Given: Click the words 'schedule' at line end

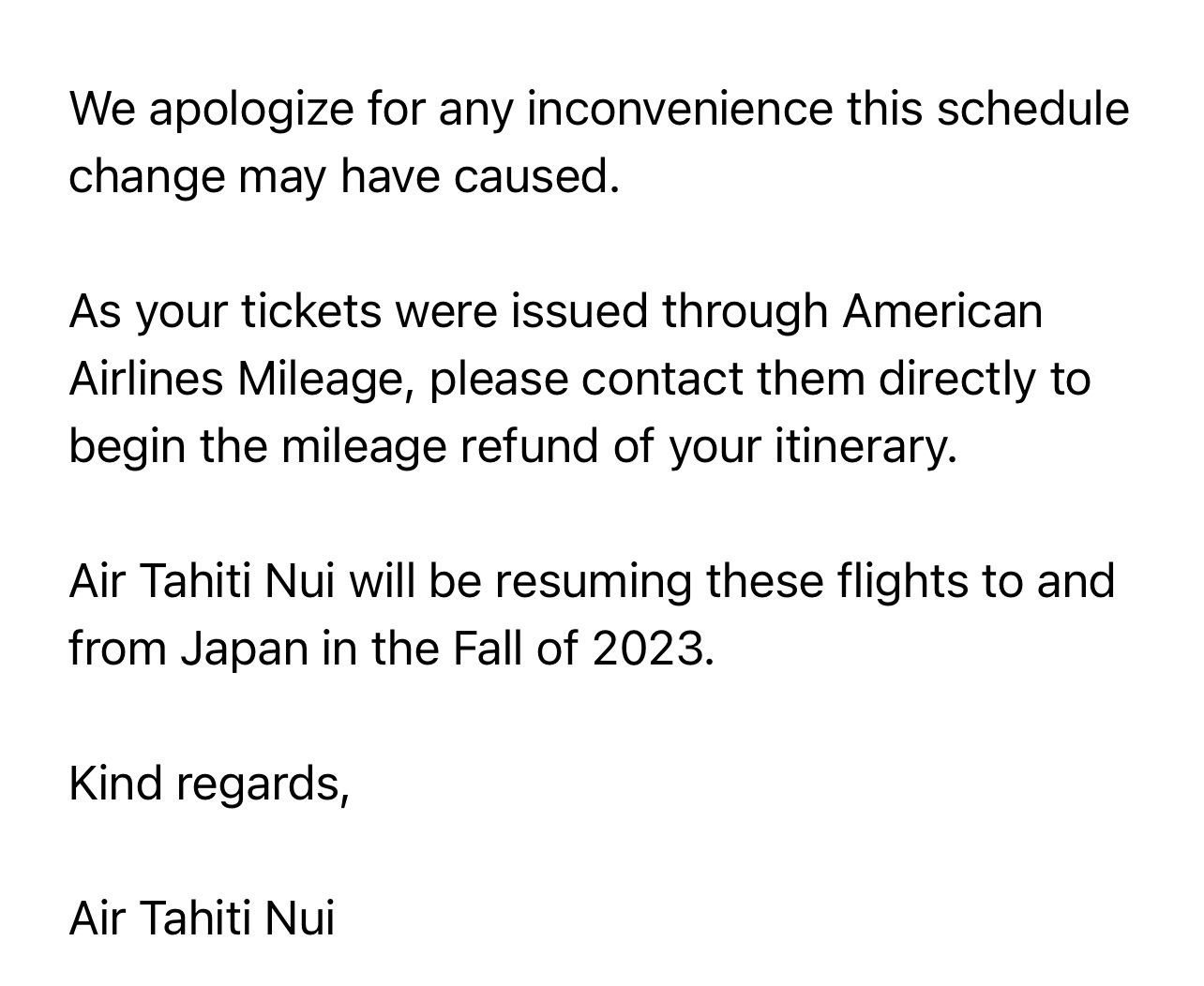Looking at the screenshot, I should click(x=1033, y=109).
